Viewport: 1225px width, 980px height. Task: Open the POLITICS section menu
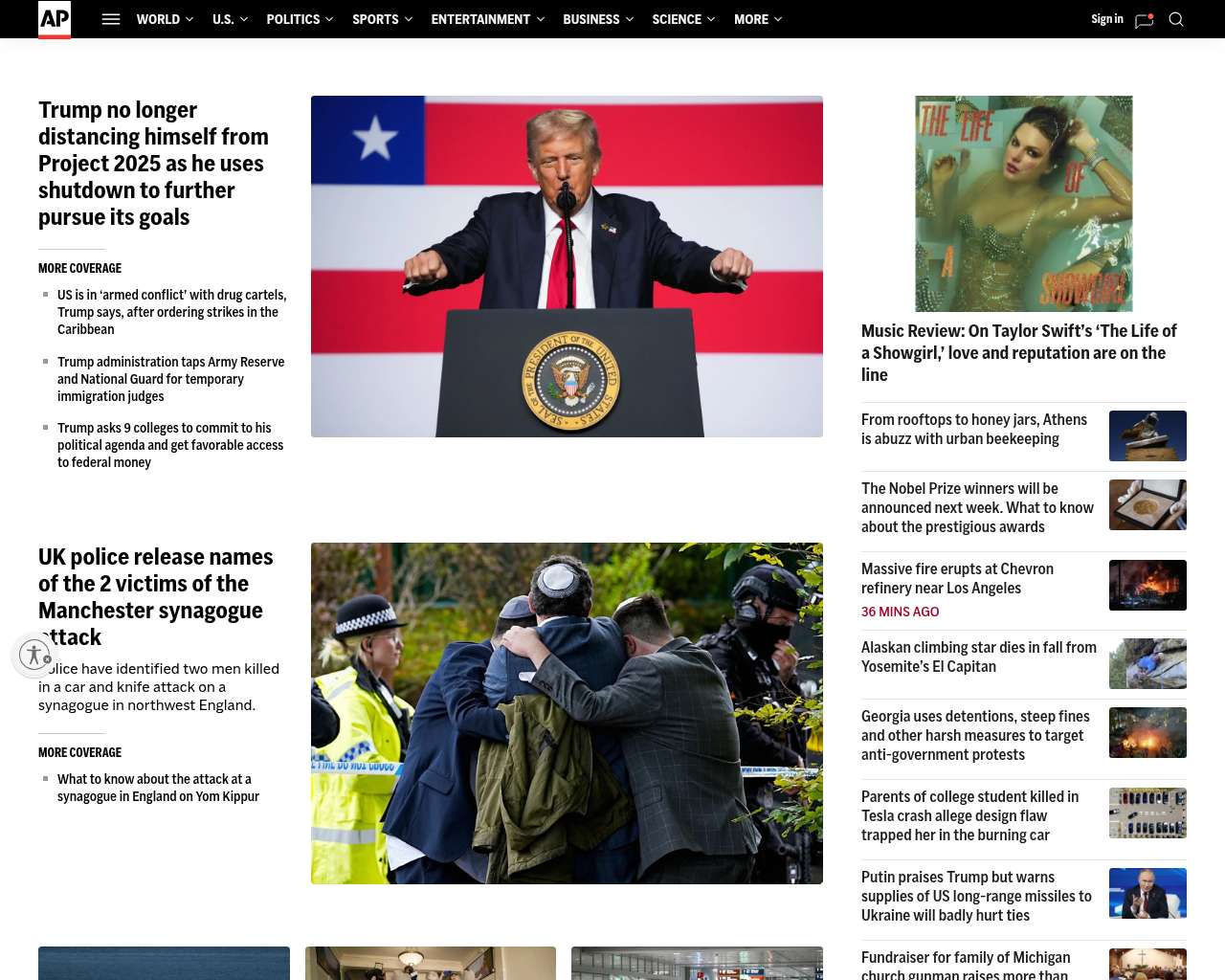pos(293,19)
